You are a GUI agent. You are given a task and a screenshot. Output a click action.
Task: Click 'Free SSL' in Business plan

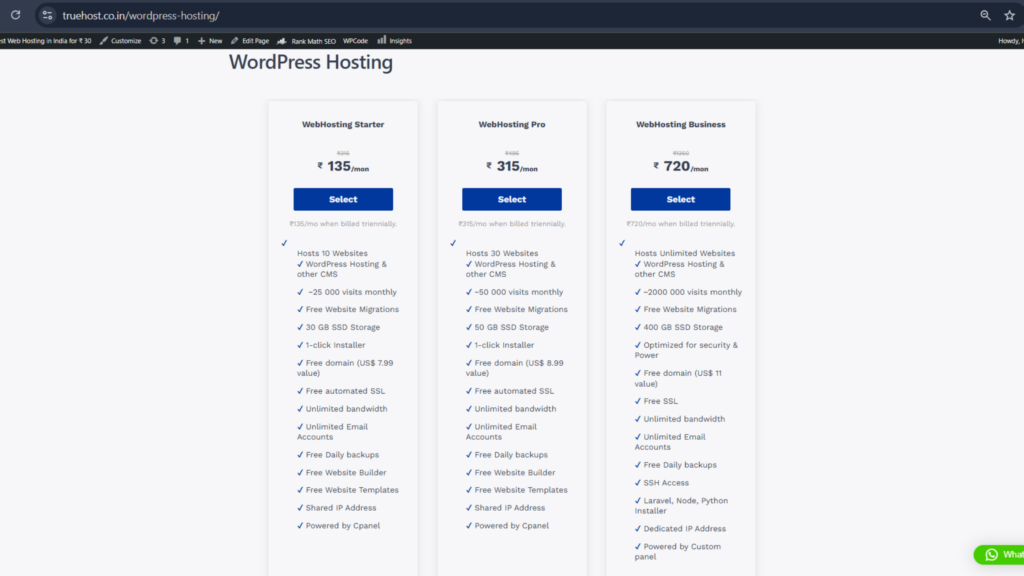[x=660, y=401]
